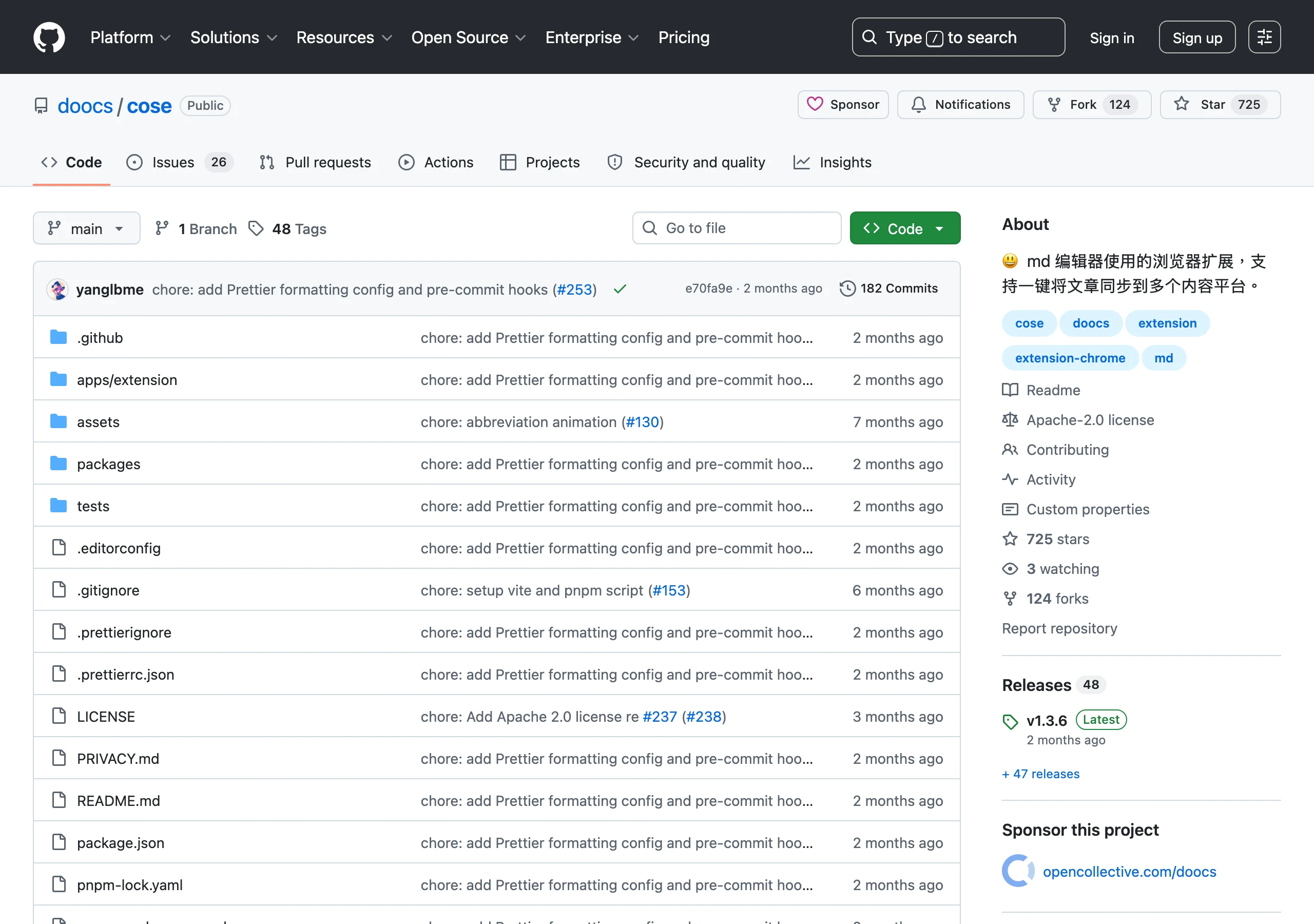Open the Pricing link
This screenshot has height=924, width=1314.
tap(684, 38)
